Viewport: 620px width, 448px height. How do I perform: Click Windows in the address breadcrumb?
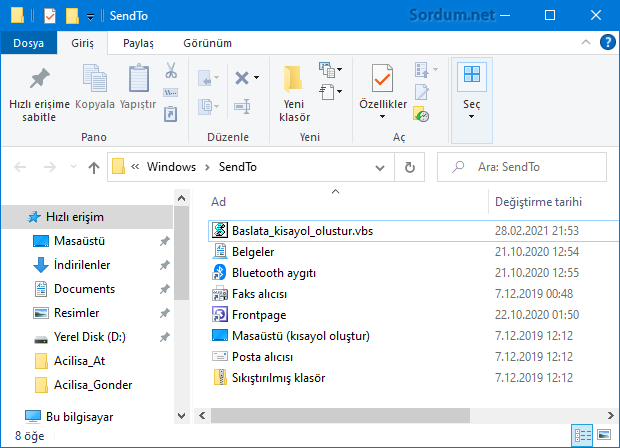pos(171,167)
